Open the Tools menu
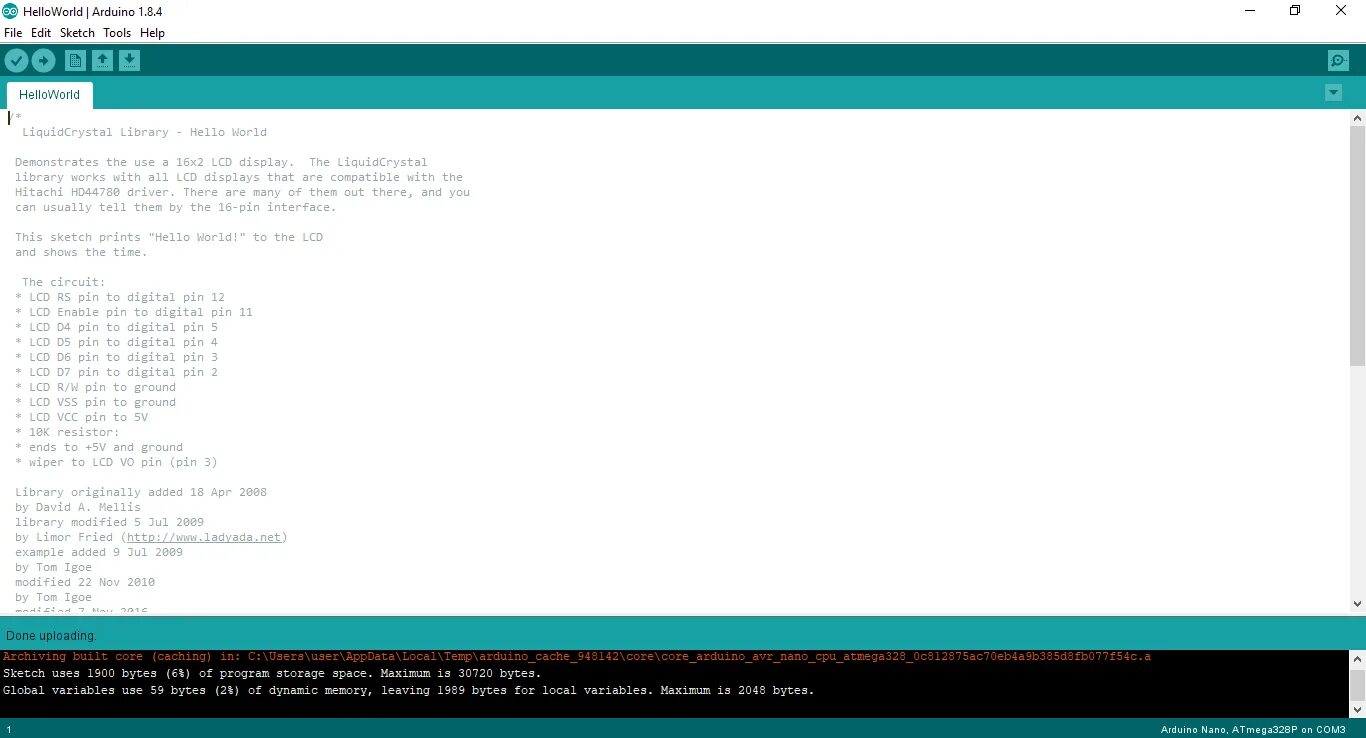This screenshot has width=1366, height=738. 117,33
